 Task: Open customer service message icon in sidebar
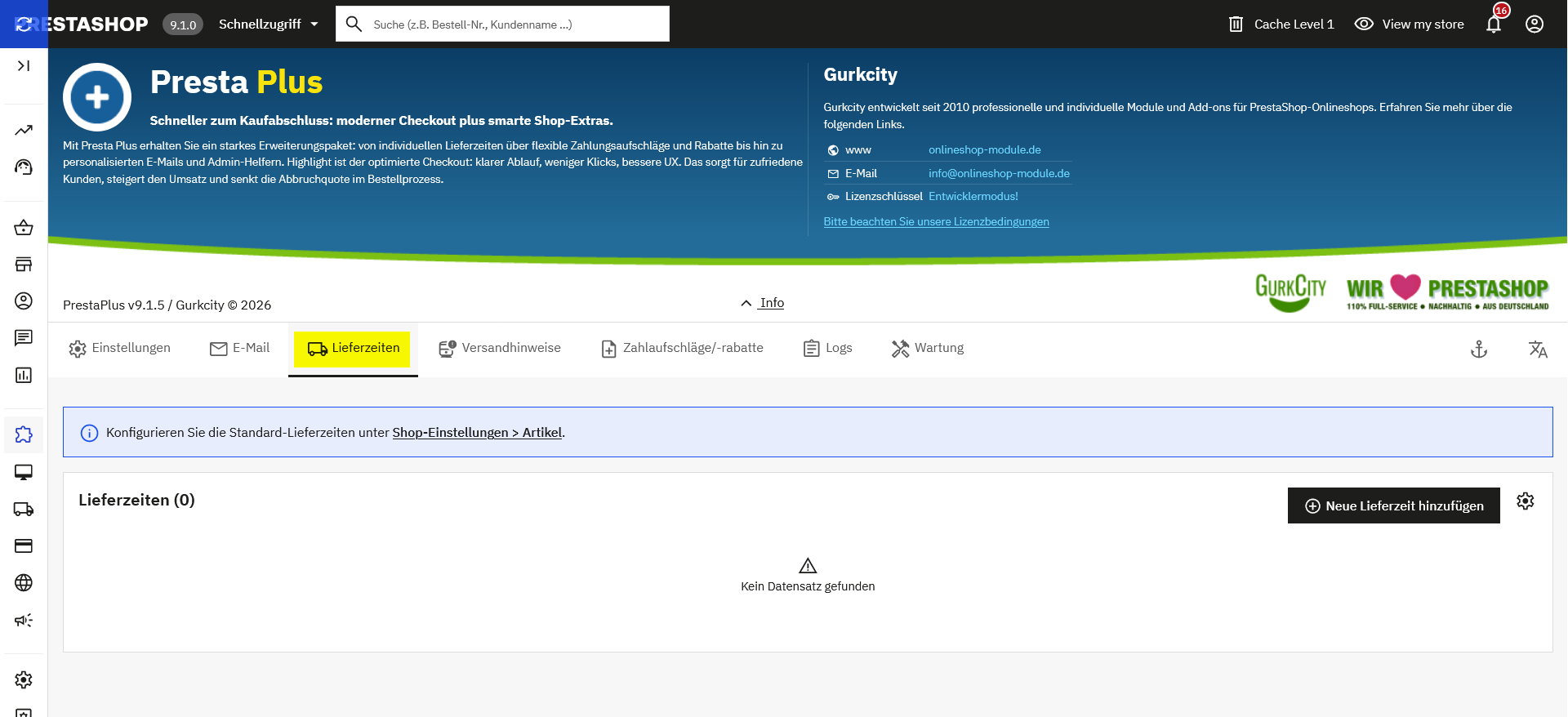click(24, 337)
